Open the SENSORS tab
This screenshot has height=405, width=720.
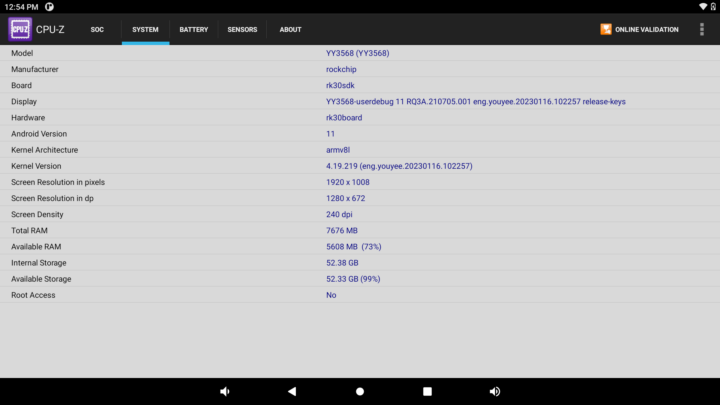tap(242, 29)
